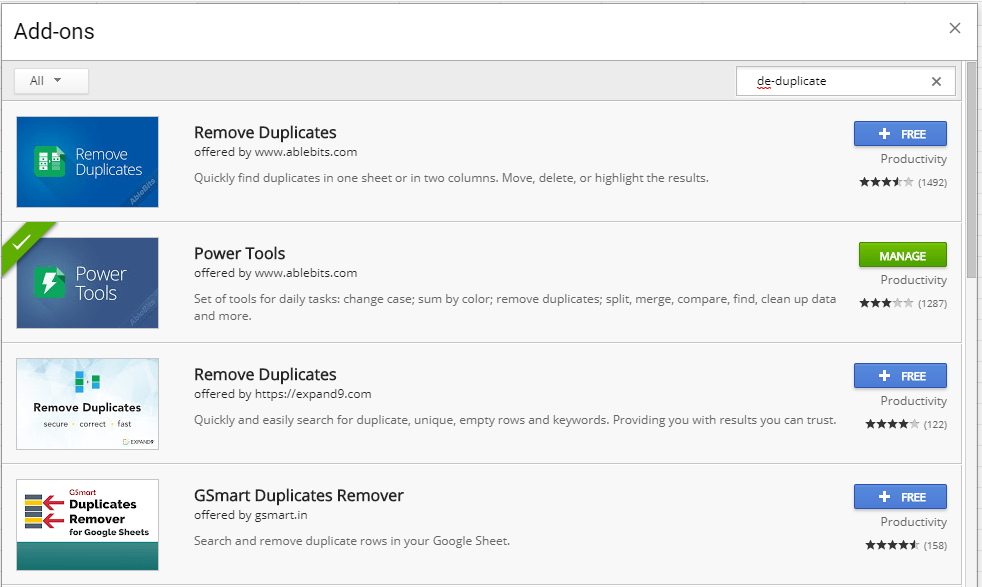The height and width of the screenshot is (587, 982).
Task: Click the star rating with 1287 reviews
Action: pos(886,303)
